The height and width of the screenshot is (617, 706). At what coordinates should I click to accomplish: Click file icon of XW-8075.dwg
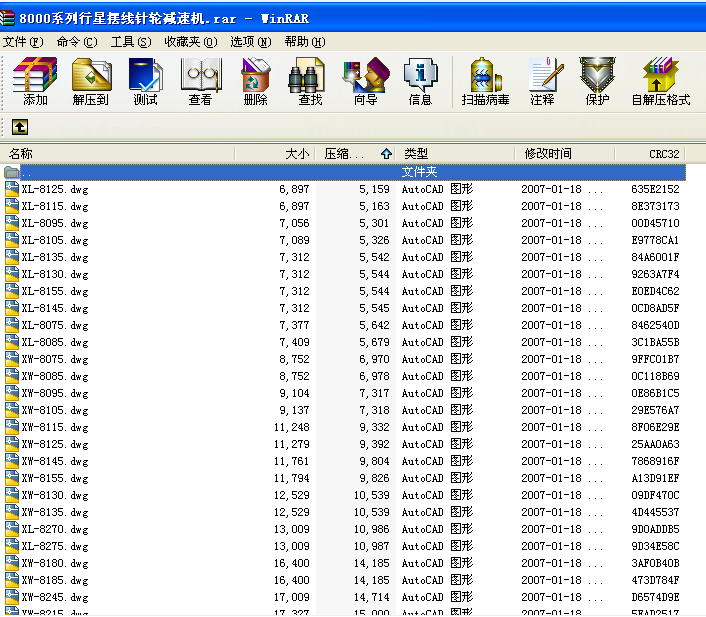tap(12, 359)
